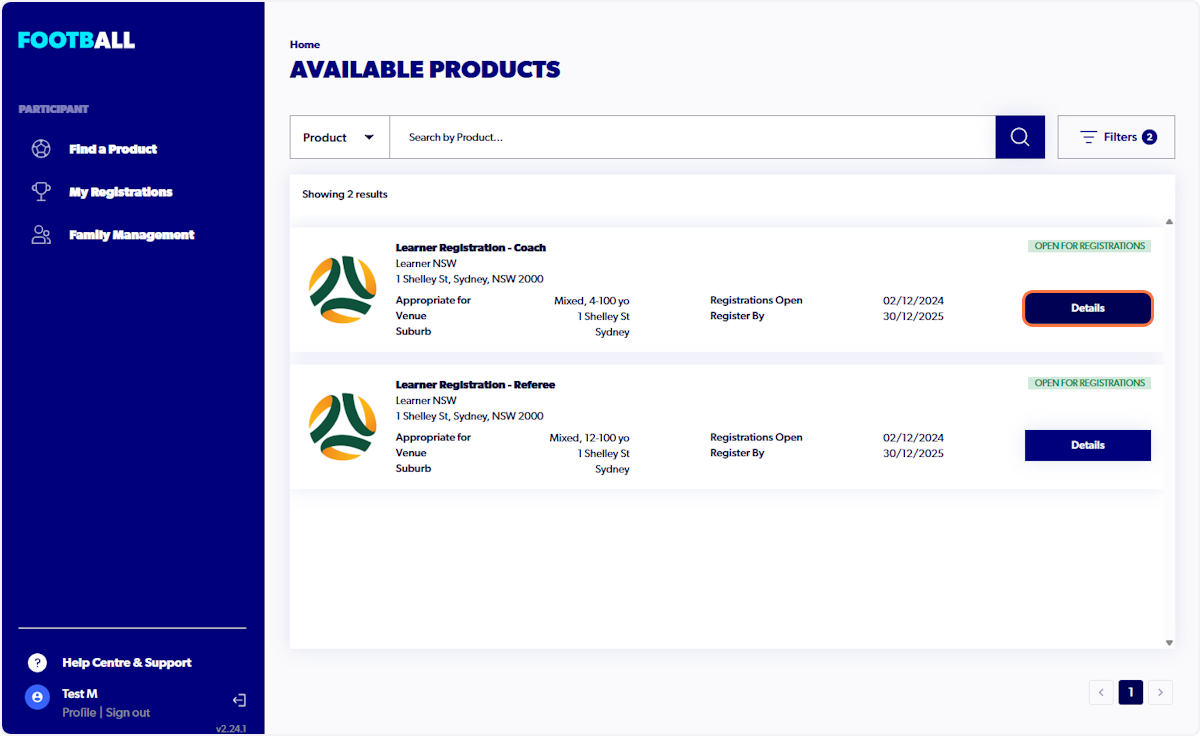Viewport: 1200px width, 736px height.
Task: Click the scrollbar down arrow in results list
Action: 1169,642
